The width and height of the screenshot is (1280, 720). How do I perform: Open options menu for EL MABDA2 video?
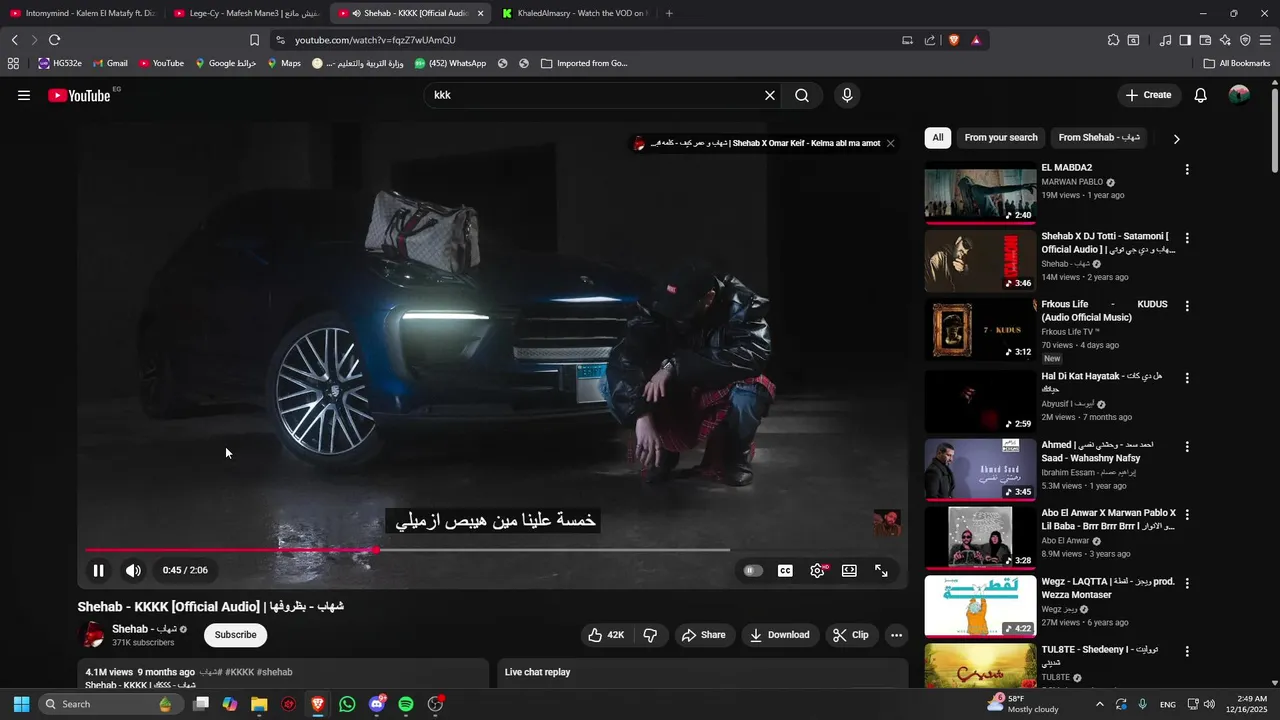(1187, 170)
